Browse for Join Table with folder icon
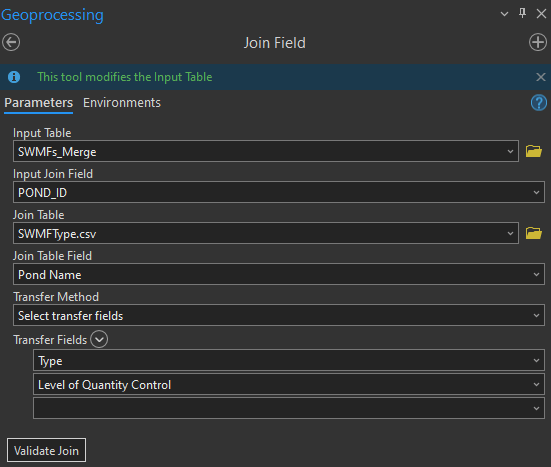This screenshot has width=551, height=467. pos(533,233)
